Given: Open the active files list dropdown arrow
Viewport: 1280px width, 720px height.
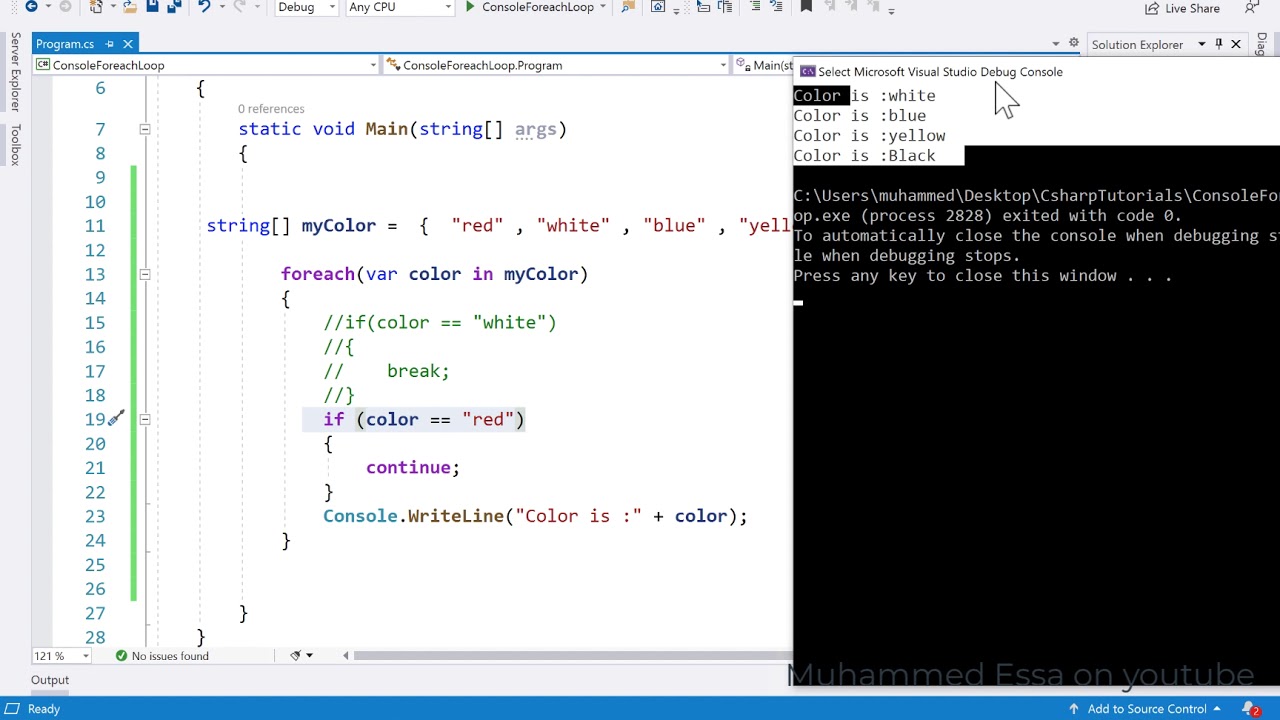Looking at the screenshot, I should click(x=1055, y=44).
